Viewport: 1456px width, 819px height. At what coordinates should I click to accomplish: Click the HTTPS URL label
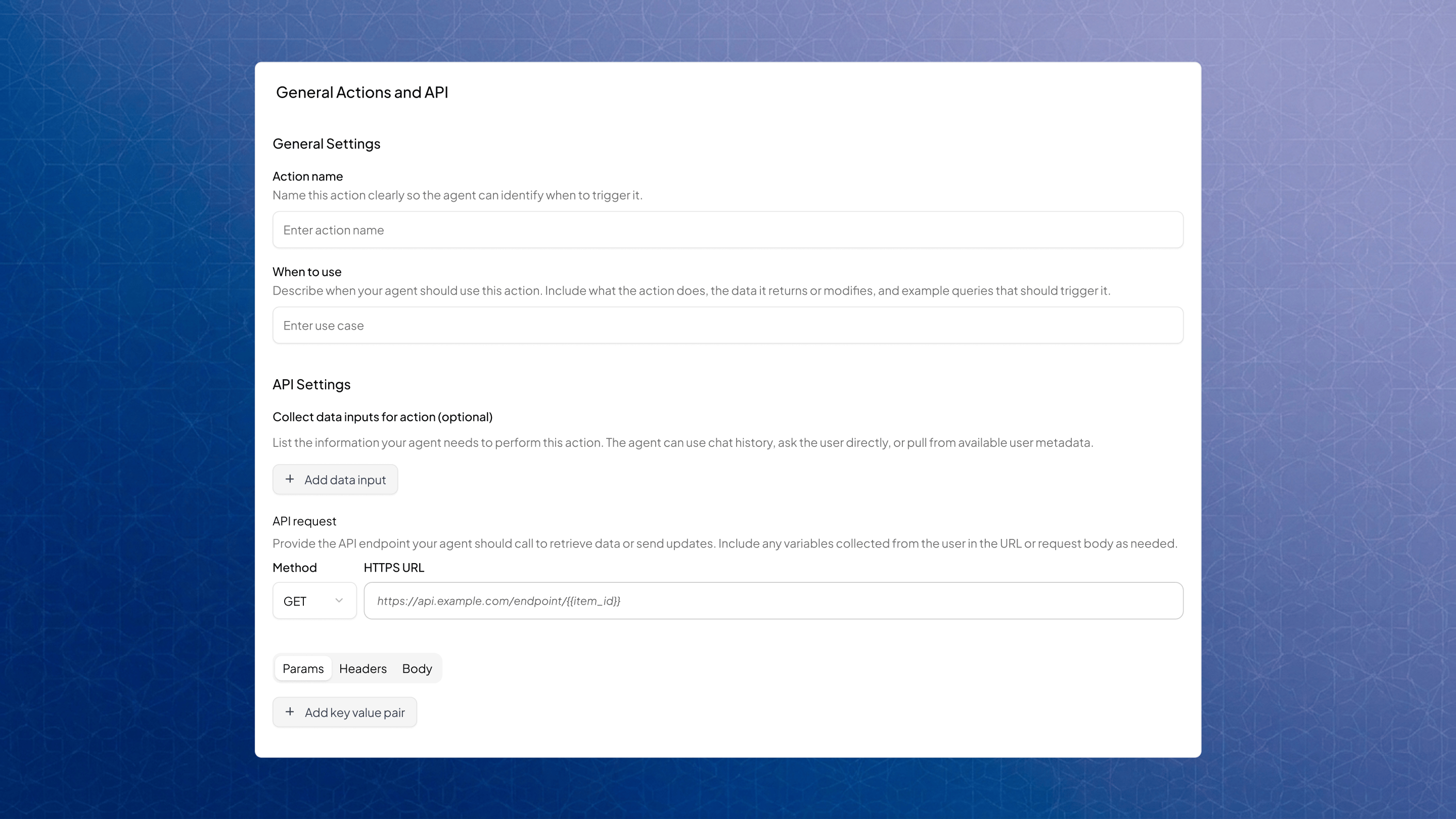point(393,567)
